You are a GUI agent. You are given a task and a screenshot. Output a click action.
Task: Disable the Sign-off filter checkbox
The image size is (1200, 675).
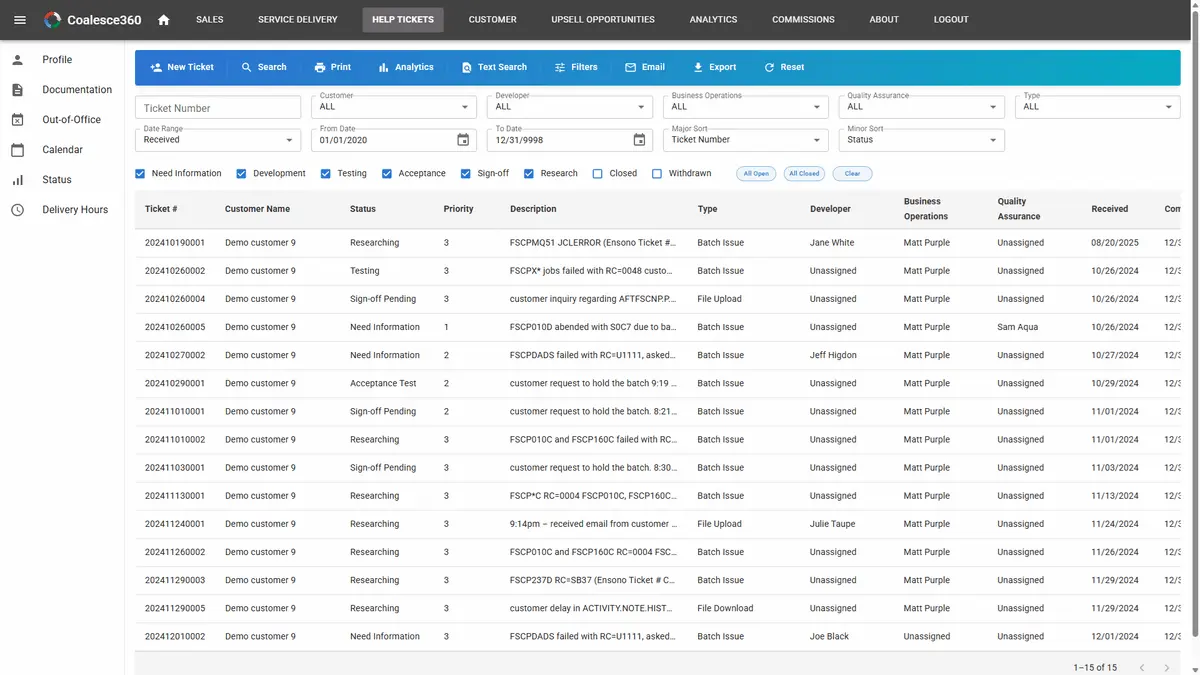(x=465, y=173)
